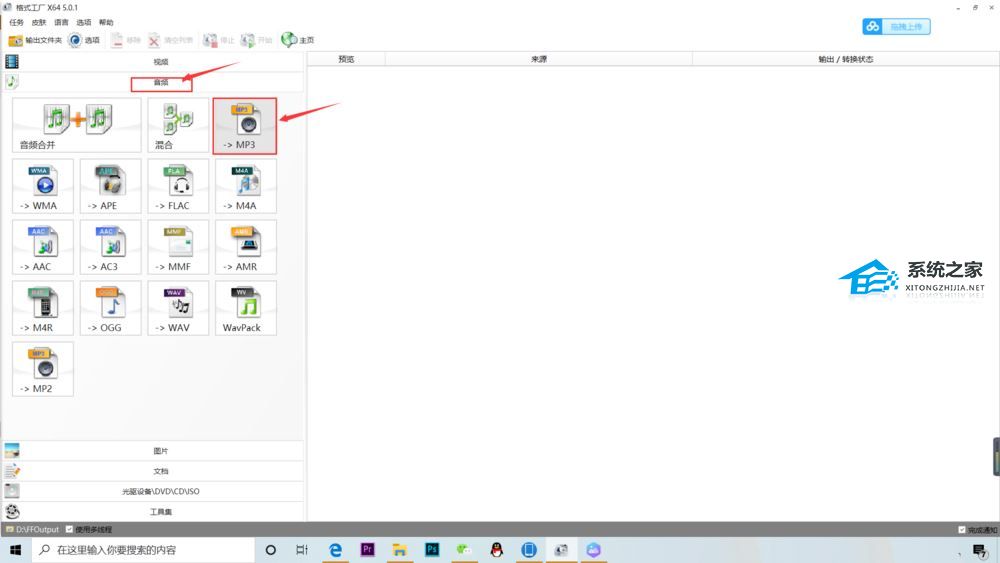Open the -> AAC converter
1000x563 pixels.
coord(43,247)
